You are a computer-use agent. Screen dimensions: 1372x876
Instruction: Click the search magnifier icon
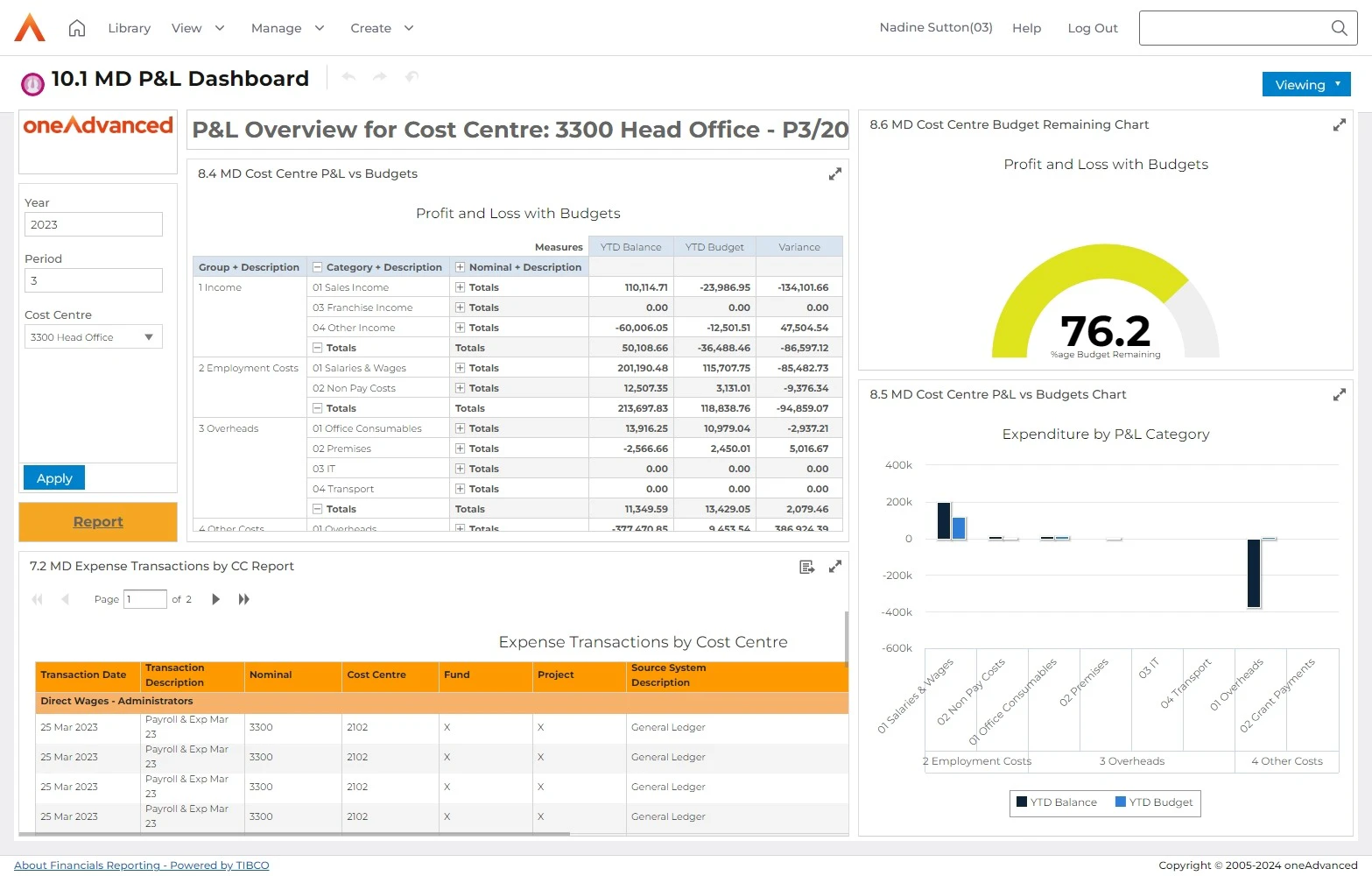(x=1339, y=27)
